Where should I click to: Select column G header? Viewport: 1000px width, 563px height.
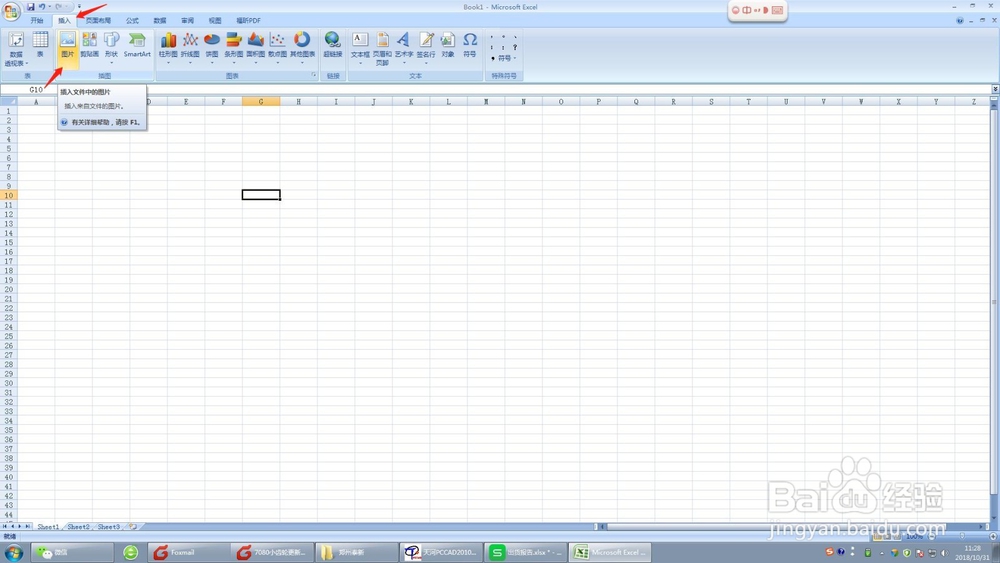coord(261,101)
